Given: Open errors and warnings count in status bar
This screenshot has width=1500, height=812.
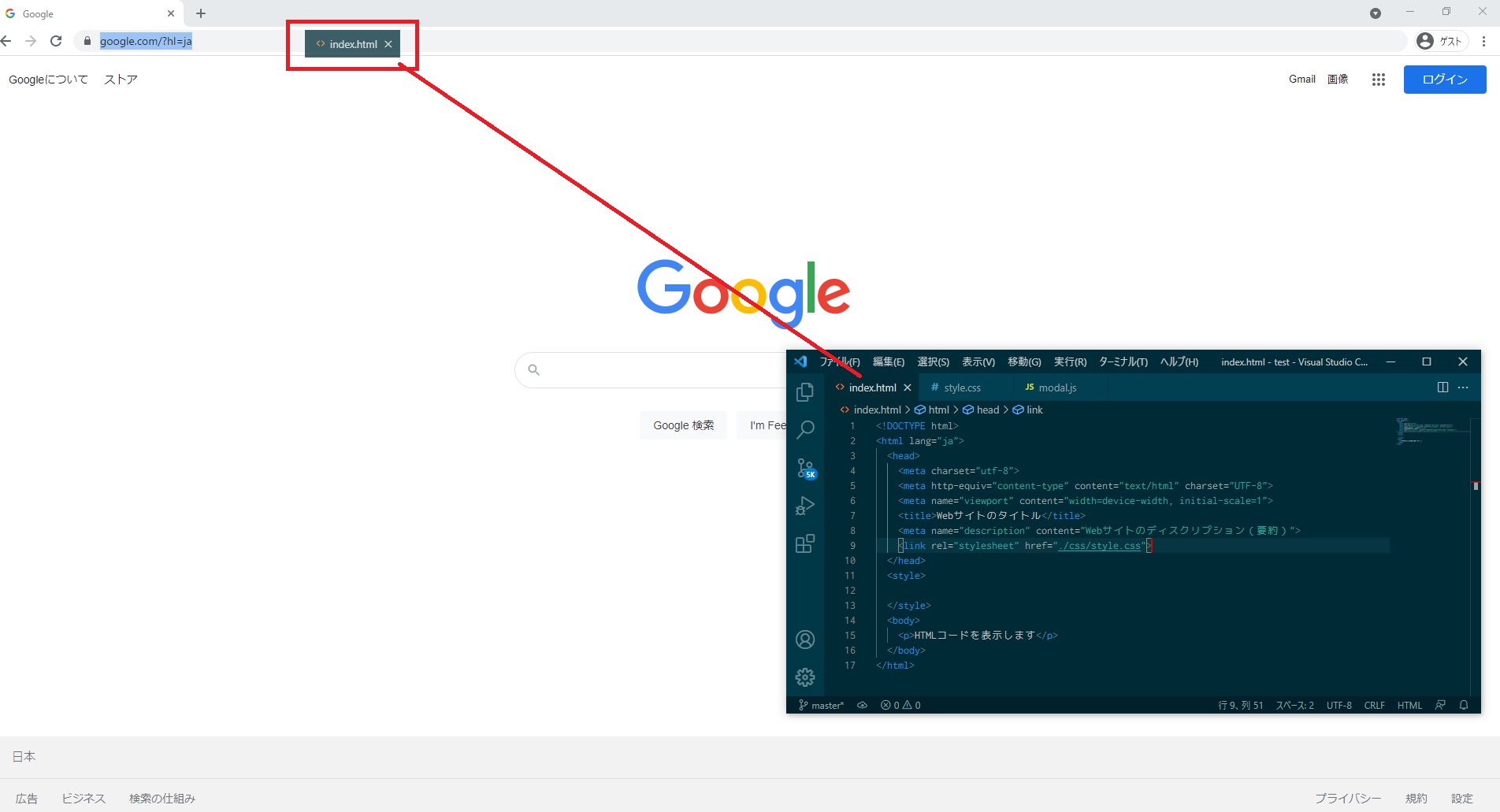Looking at the screenshot, I should tap(900, 706).
